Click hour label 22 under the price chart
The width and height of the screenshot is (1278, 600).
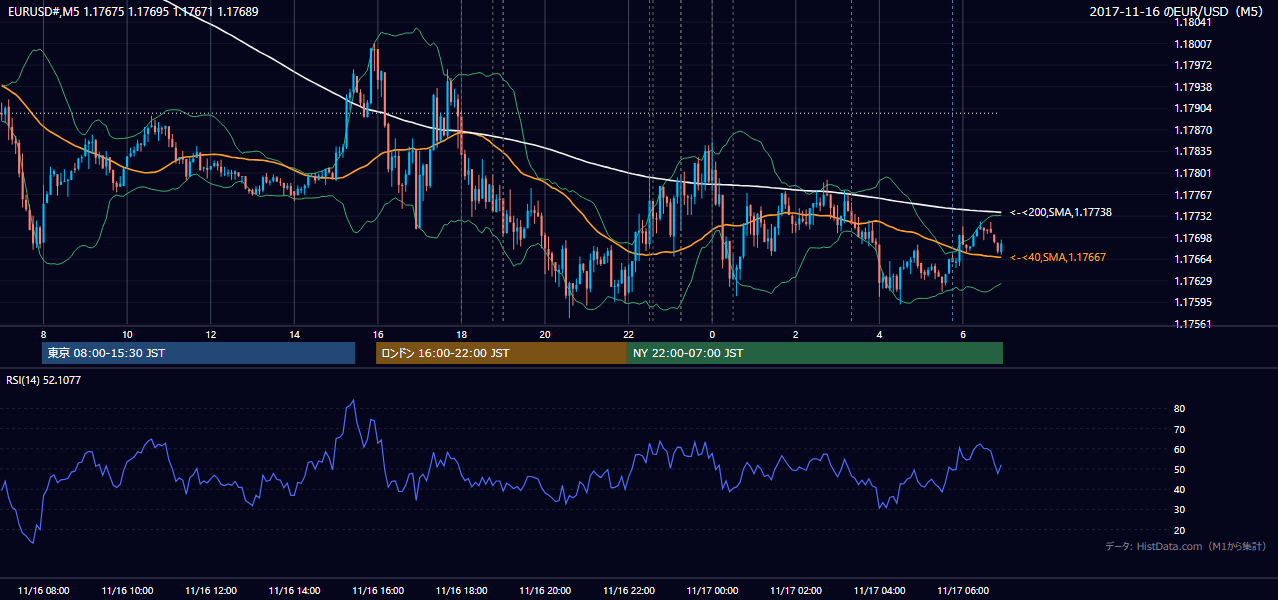628,334
